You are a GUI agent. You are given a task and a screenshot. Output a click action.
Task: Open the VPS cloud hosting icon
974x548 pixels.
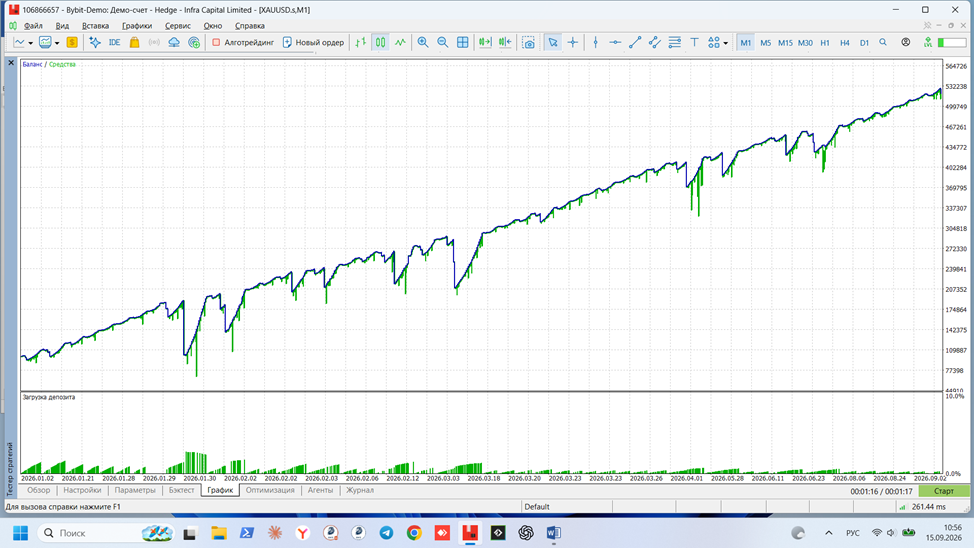(x=174, y=42)
